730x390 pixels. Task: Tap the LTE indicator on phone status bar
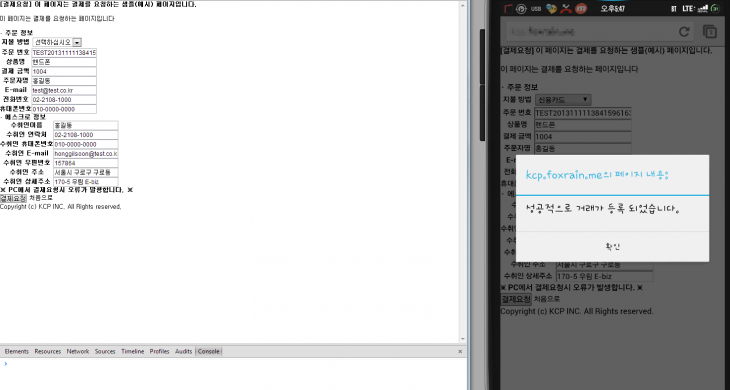pos(689,9)
